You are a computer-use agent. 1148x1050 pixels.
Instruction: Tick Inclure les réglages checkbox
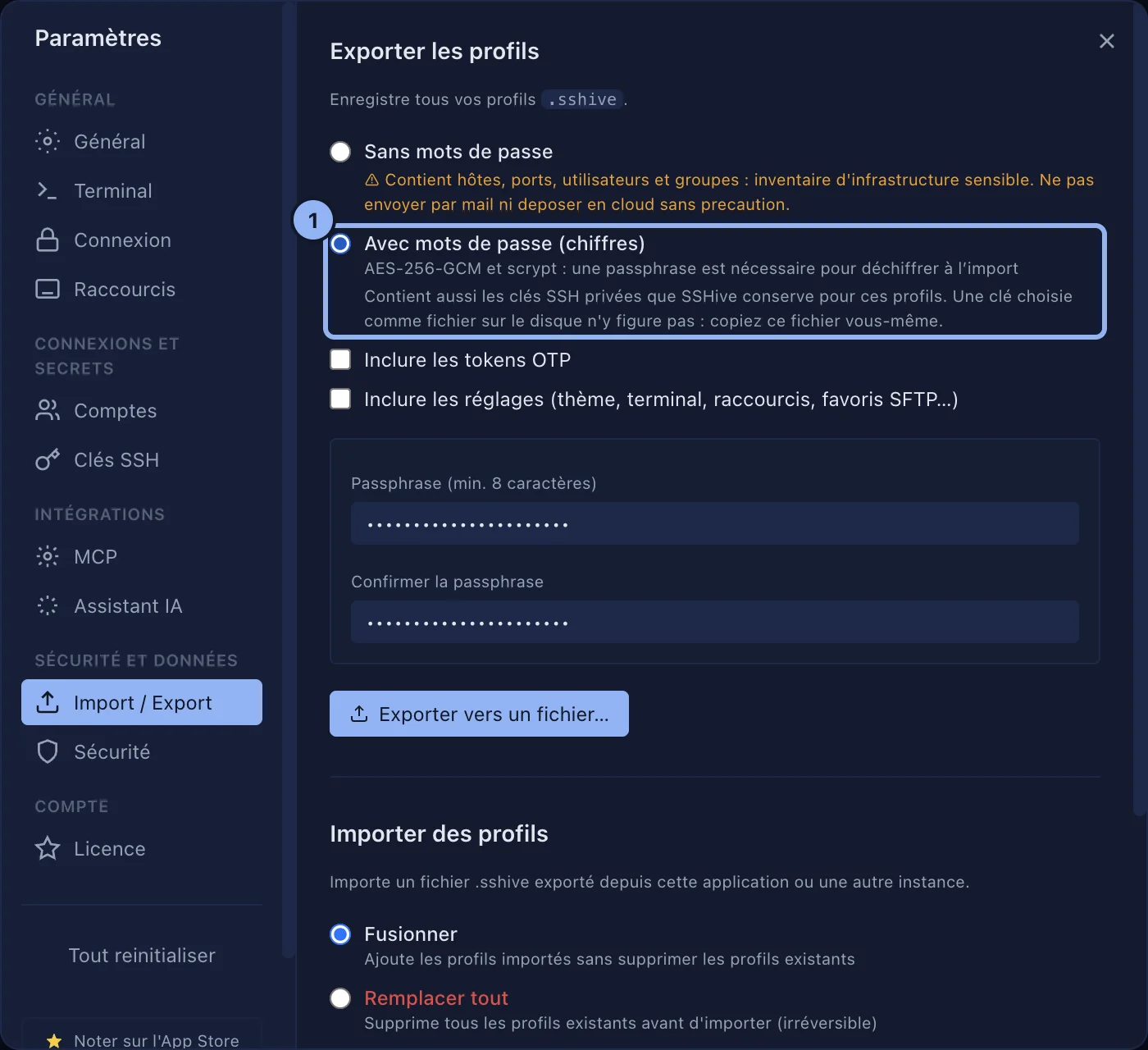340,399
